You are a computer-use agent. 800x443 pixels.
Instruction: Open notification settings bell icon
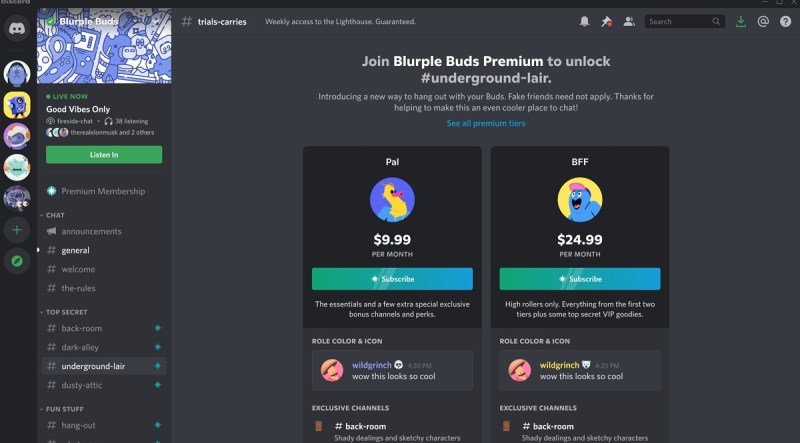(x=584, y=21)
